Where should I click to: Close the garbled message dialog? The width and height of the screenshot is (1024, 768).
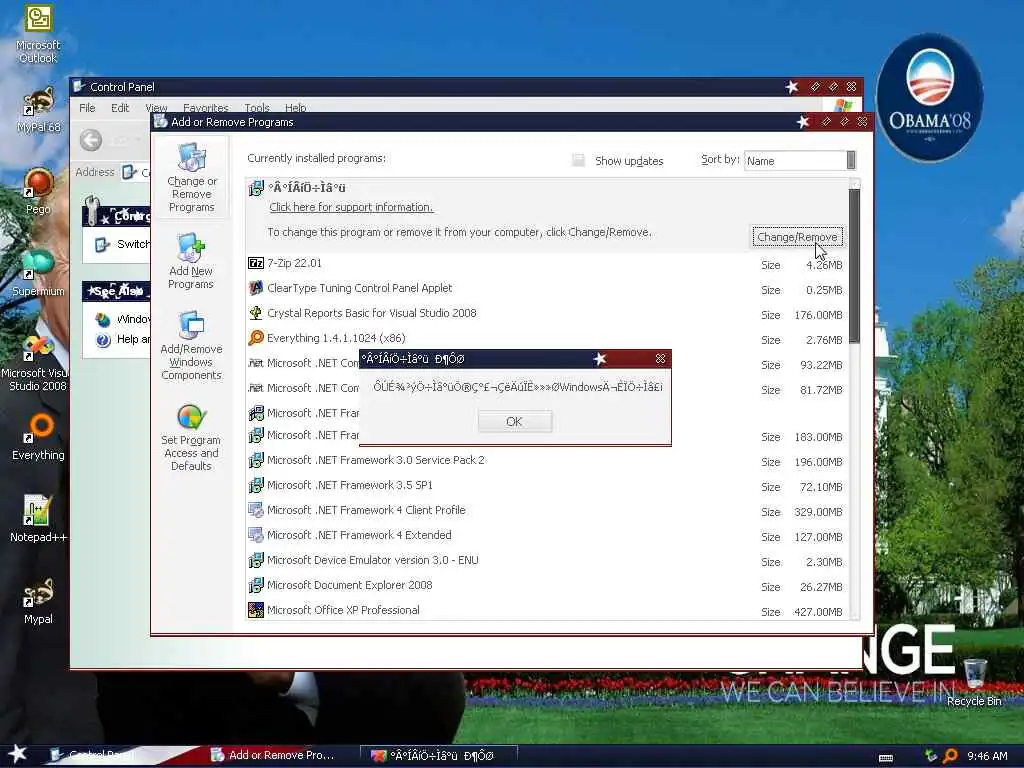(x=660, y=359)
